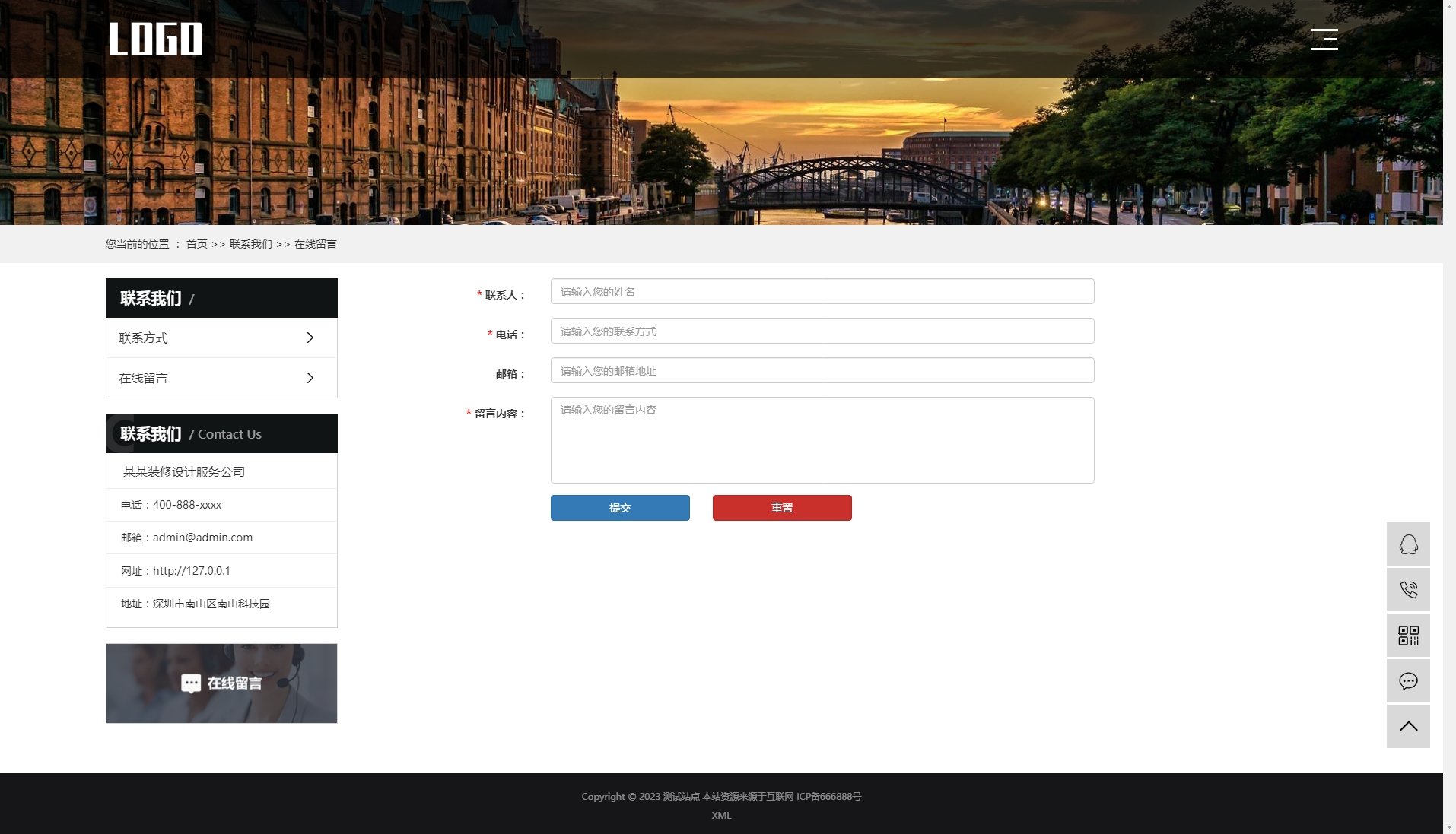Open the hamburger navigation menu
The image size is (1456, 834).
click(x=1324, y=40)
